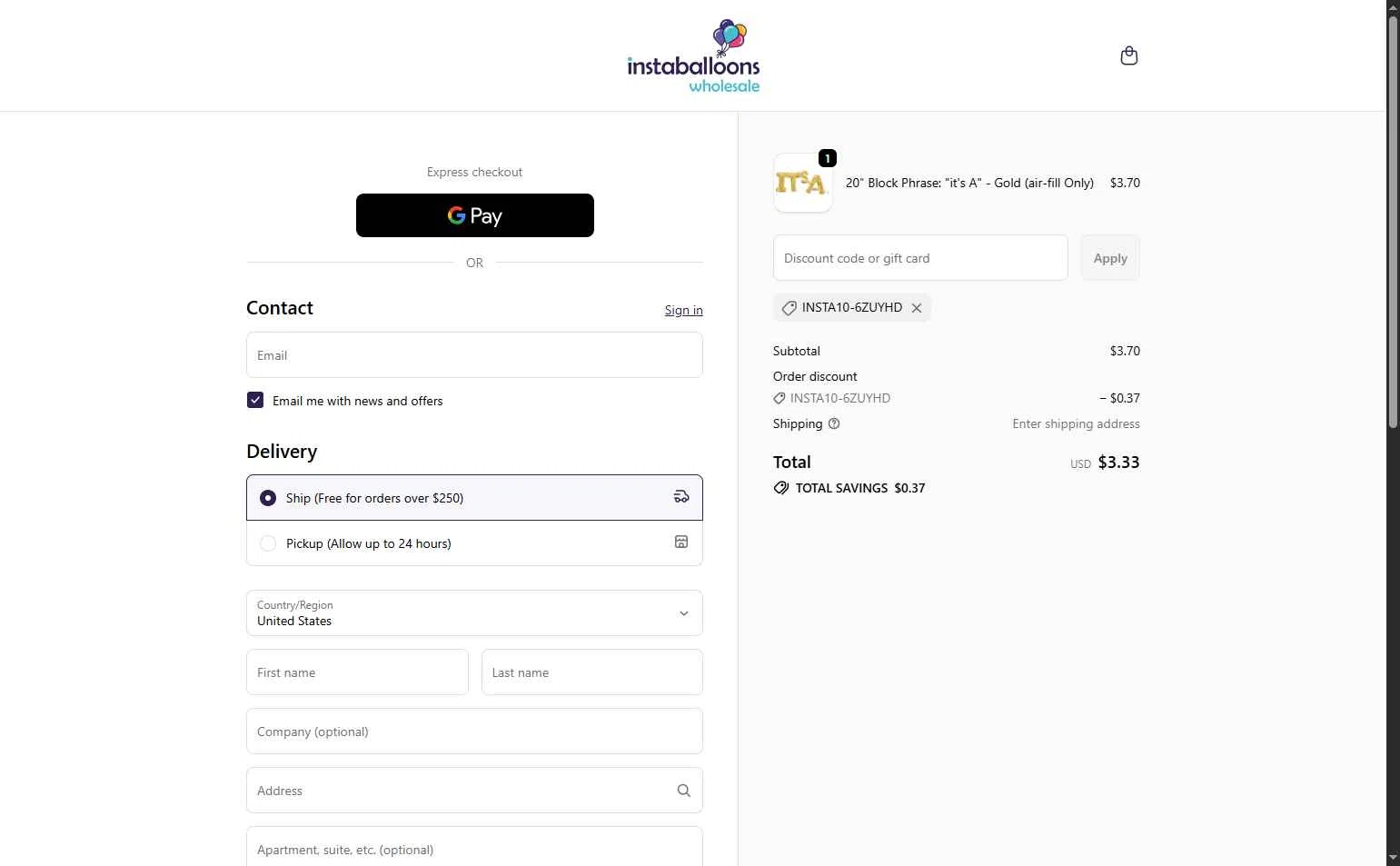The image size is (1400, 866).
Task: Click the total savings tag icon
Action: 780,488
